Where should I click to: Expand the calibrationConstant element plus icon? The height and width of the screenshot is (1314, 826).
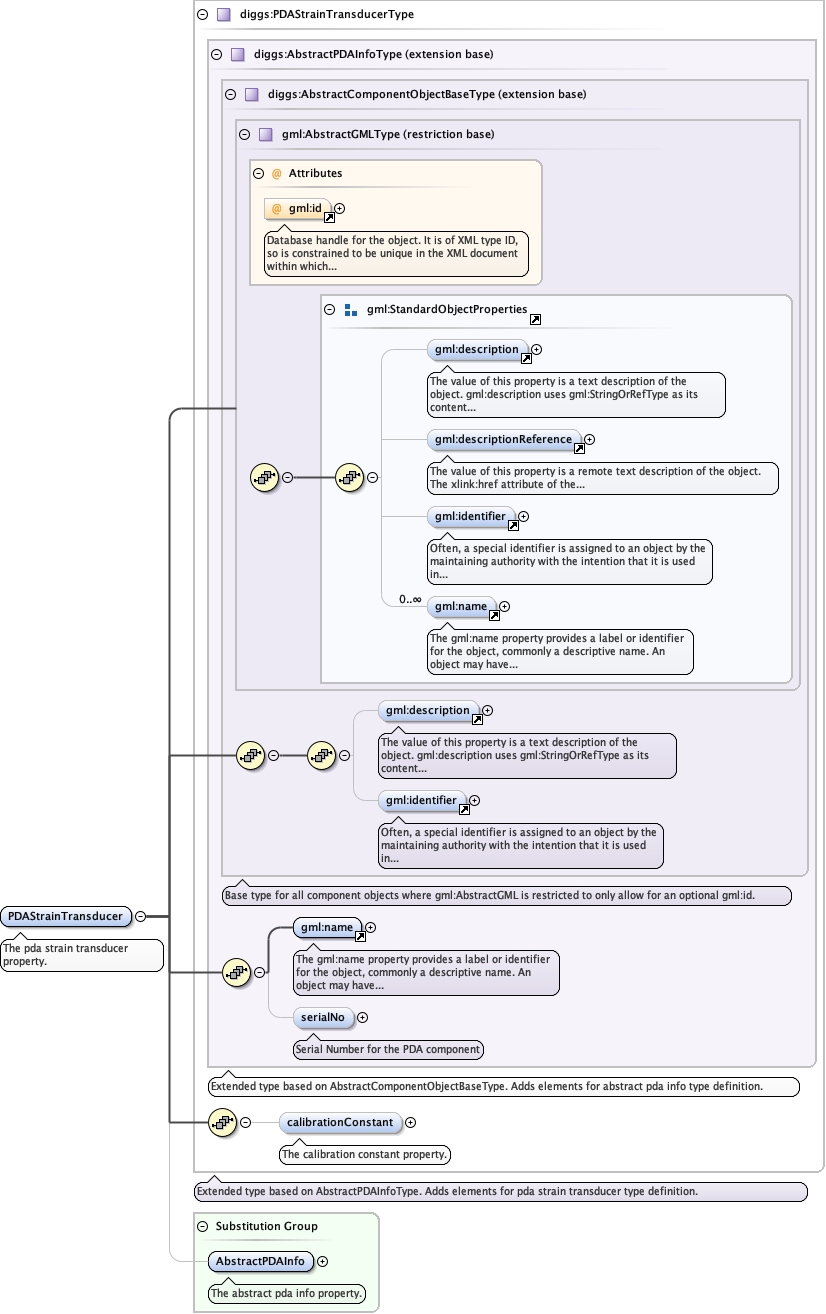coord(410,1123)
